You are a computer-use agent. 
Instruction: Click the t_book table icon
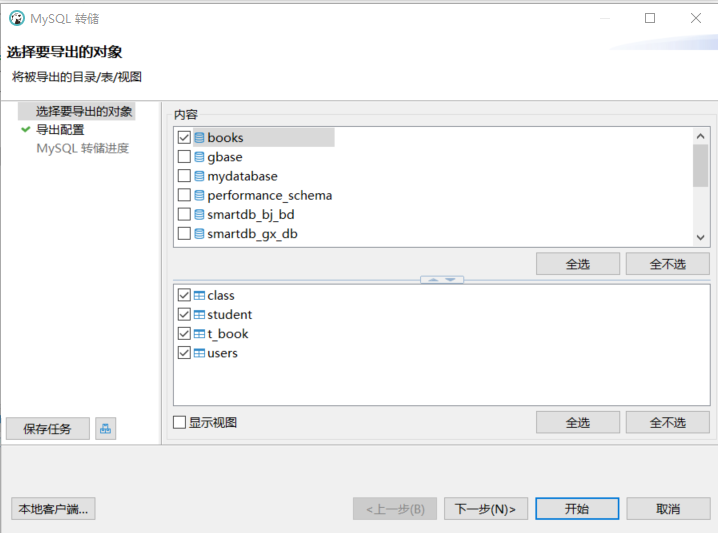pos(199,334)
